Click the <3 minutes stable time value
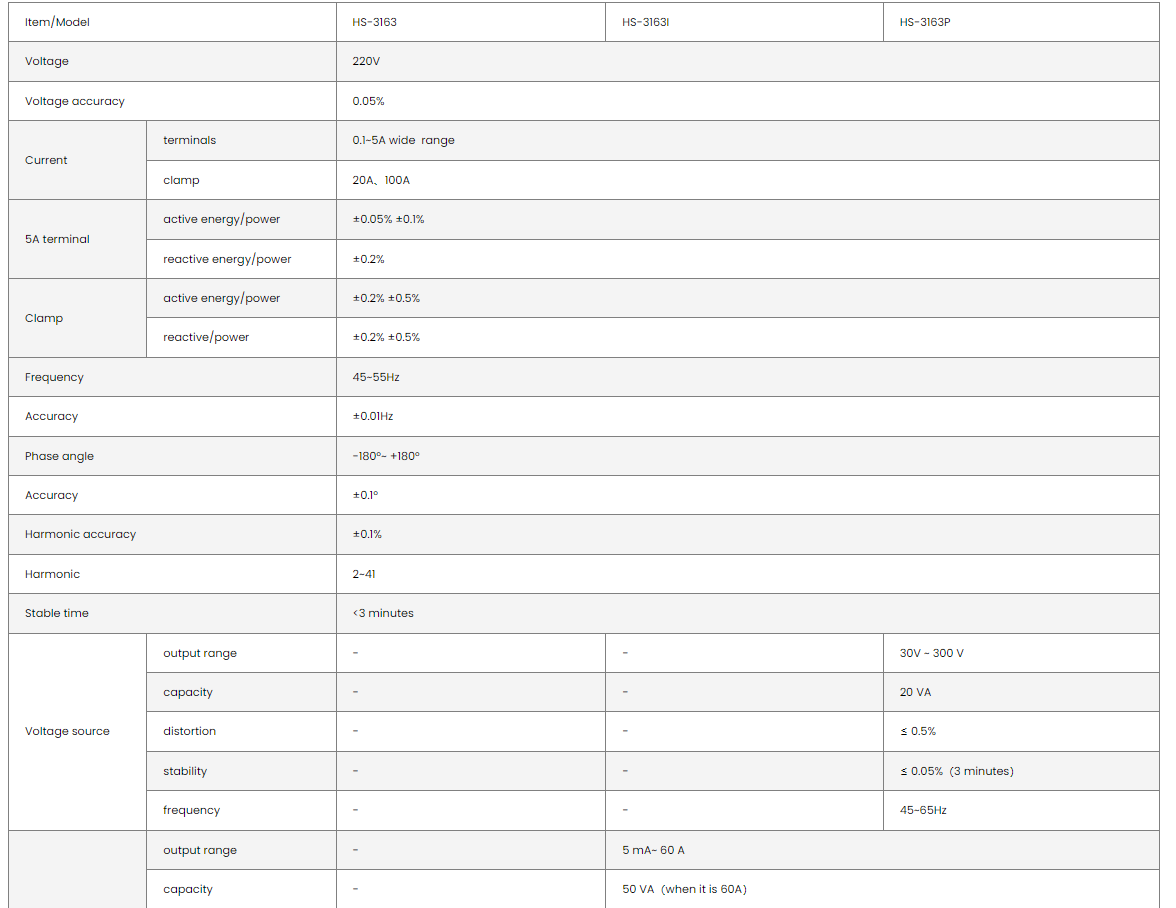Image resolution: width=1176 pixels, height=908 pixels. [x=383, y=613]
